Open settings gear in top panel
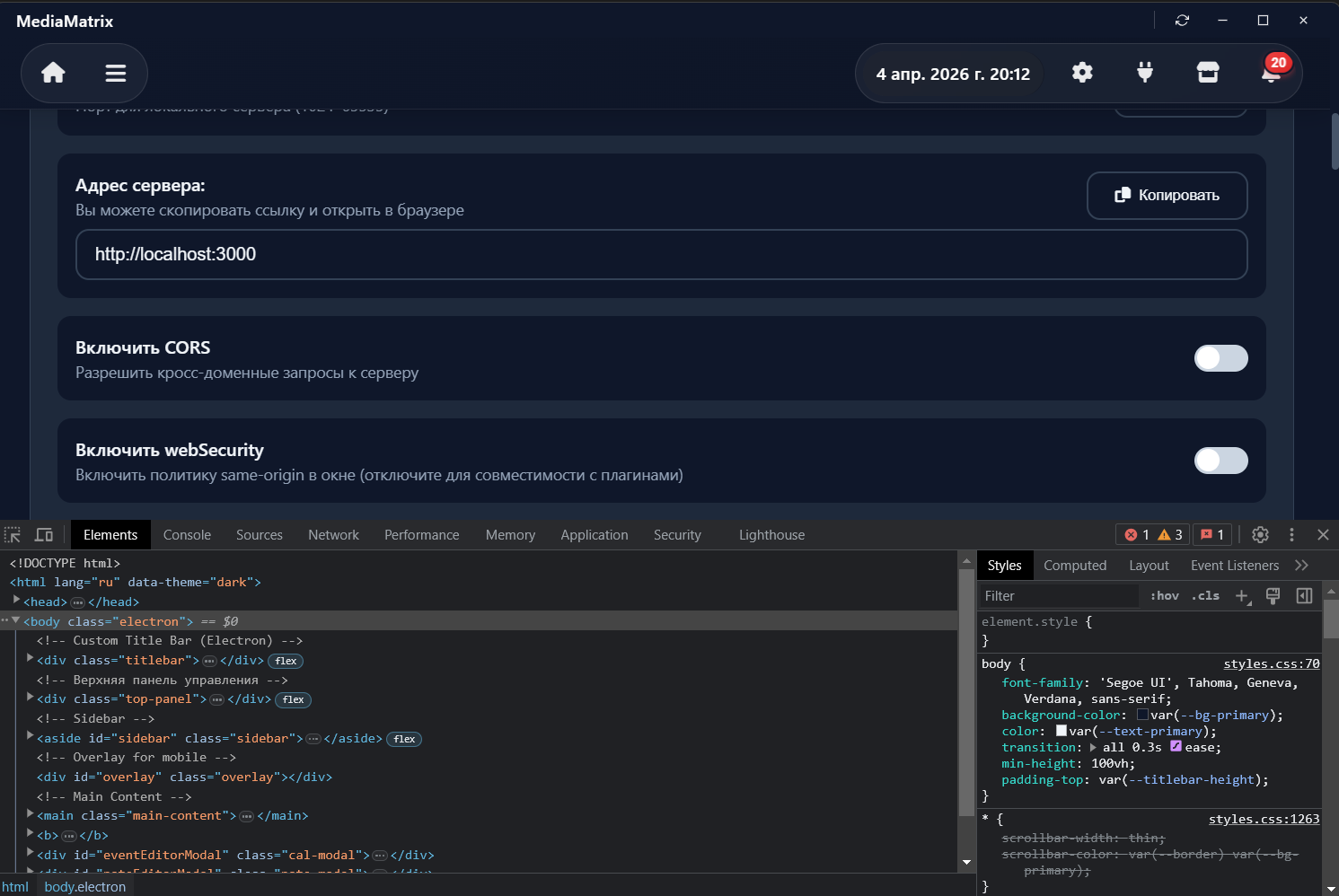1339x896 pixels. (1082, 73)
